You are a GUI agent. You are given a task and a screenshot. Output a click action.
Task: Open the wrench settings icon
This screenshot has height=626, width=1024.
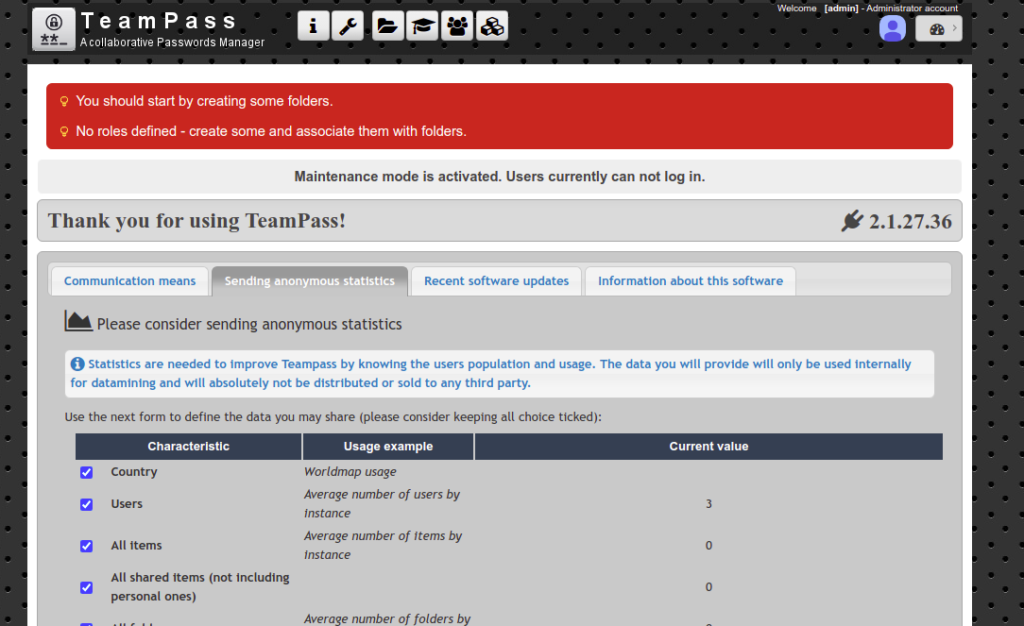(x=347, y=26)
